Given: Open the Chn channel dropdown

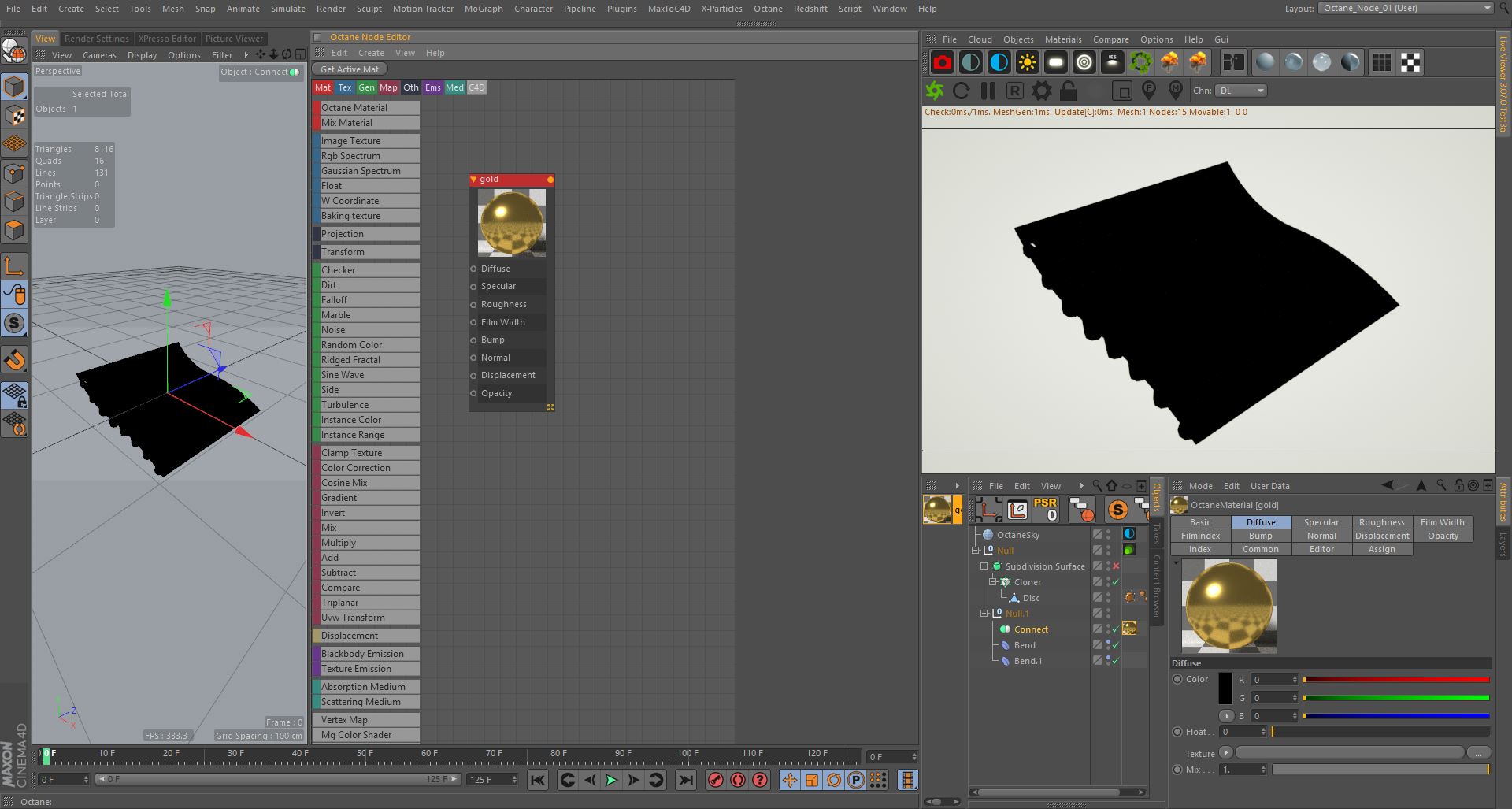Looking at the screenshot, I should [x=1240, y=91].
